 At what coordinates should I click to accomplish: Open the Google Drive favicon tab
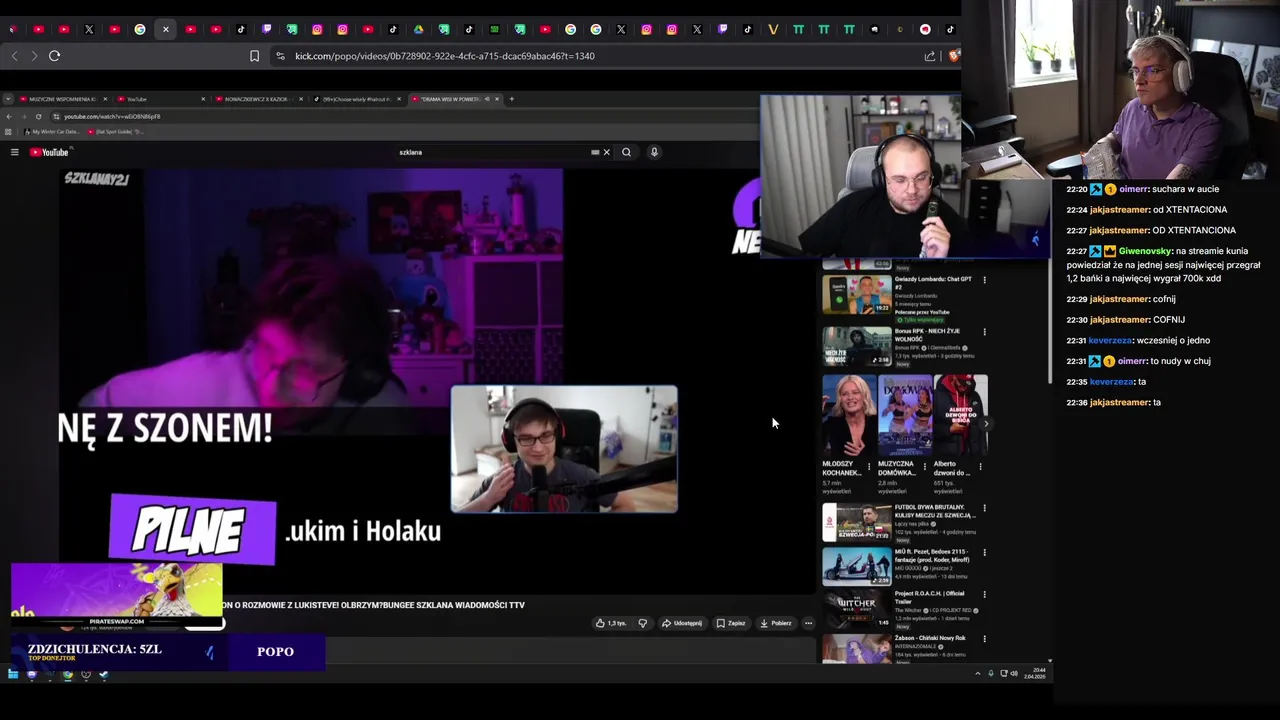click(418, 29)
